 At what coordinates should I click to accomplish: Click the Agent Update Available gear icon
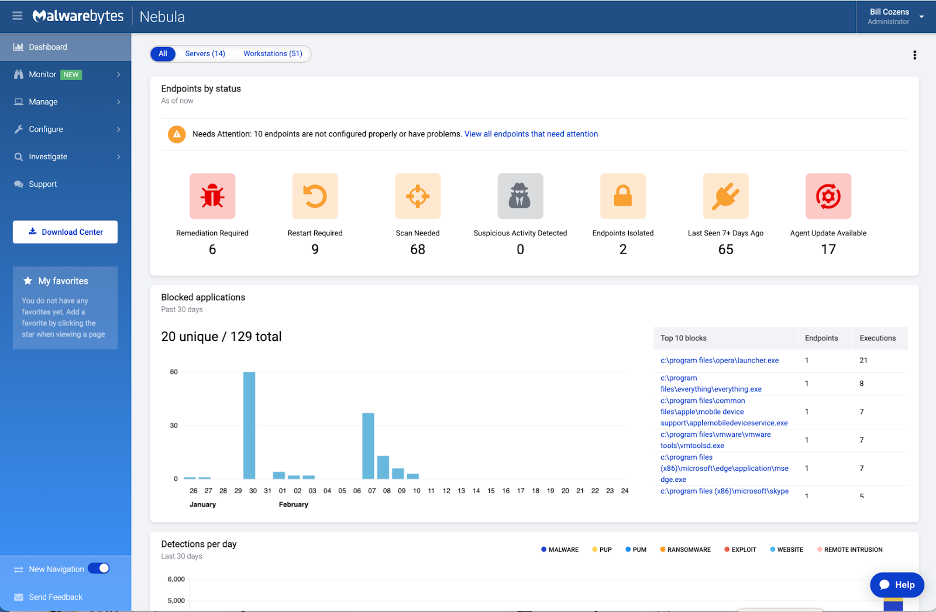pyautogui.click(x=829, y=196)
